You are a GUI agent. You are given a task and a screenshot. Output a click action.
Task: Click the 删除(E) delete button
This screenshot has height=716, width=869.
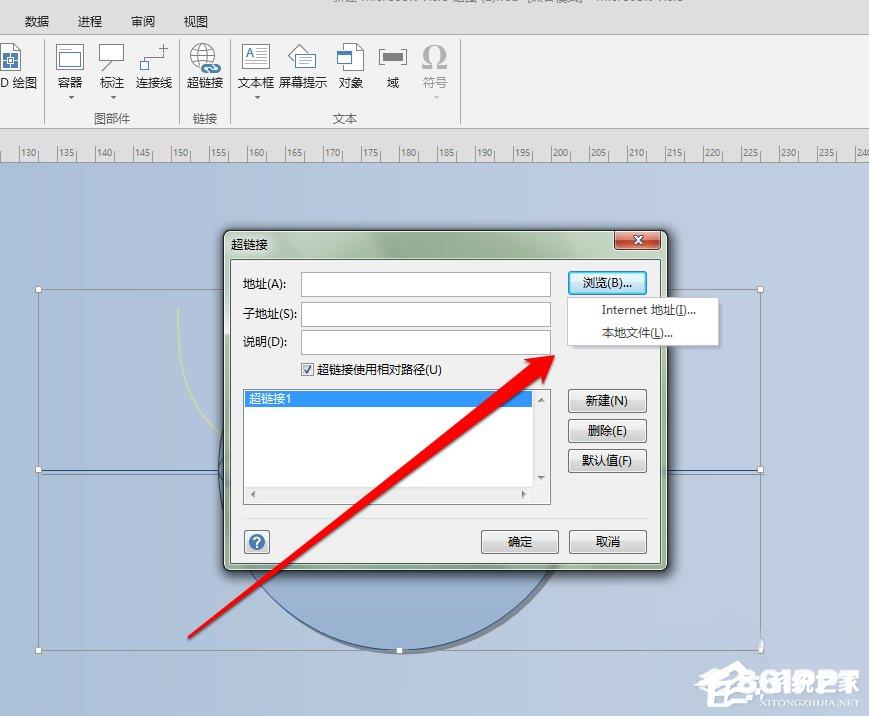click(607, 431)
